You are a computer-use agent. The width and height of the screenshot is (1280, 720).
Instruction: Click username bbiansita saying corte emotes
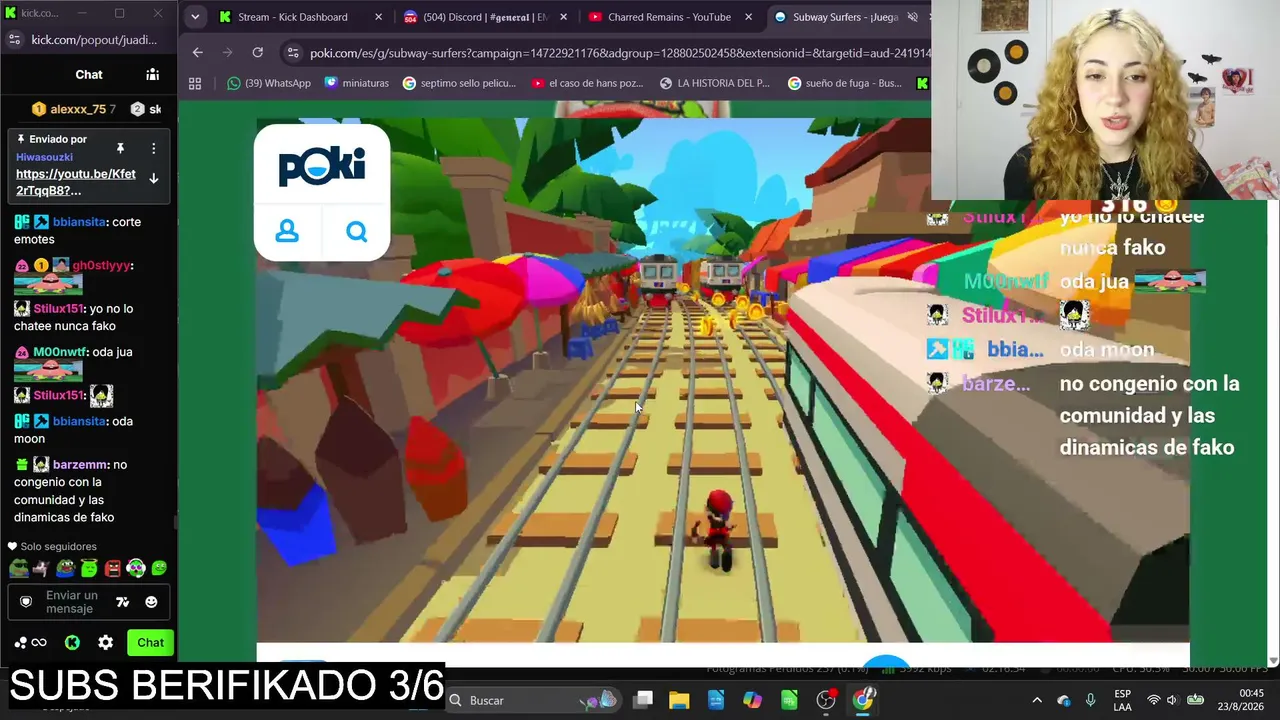click(79, 222)
